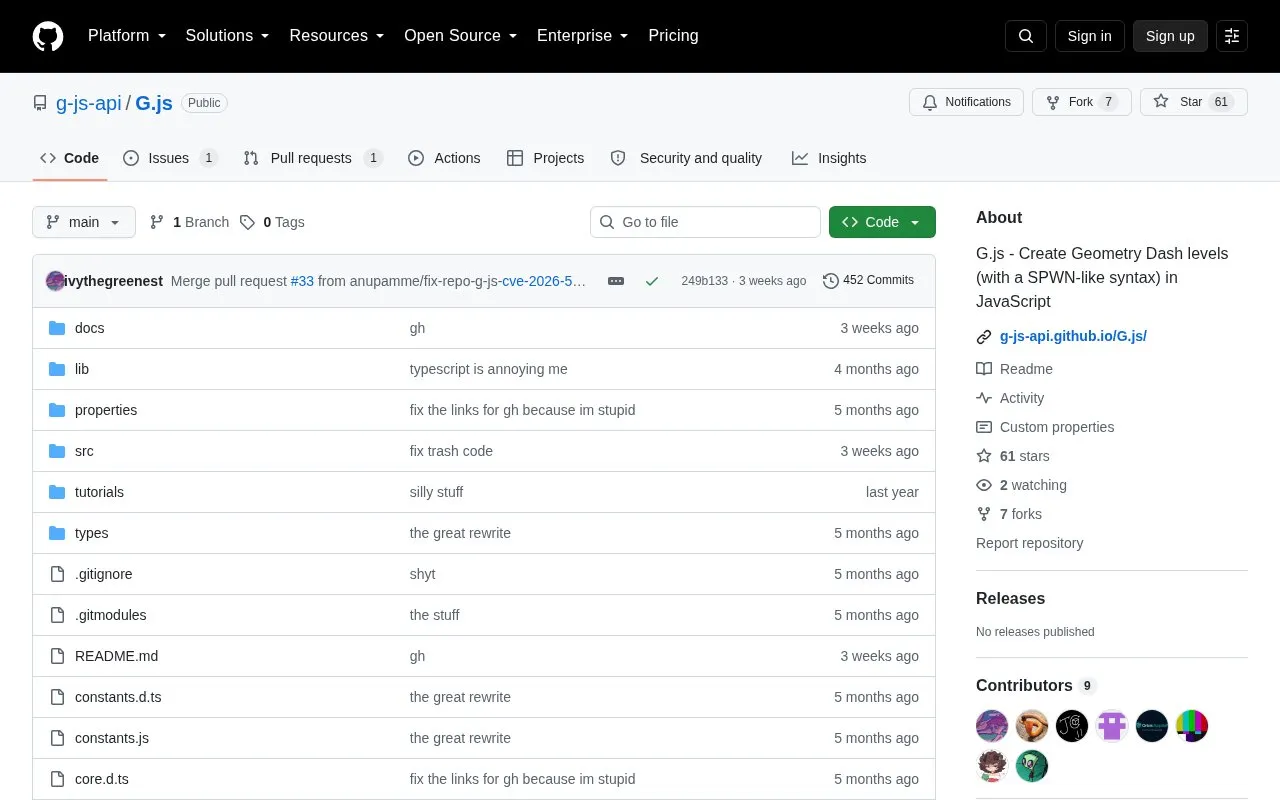Open the ivythegreenest avatar in commit row
1280x800 pixels.
[x=55, y=281]
